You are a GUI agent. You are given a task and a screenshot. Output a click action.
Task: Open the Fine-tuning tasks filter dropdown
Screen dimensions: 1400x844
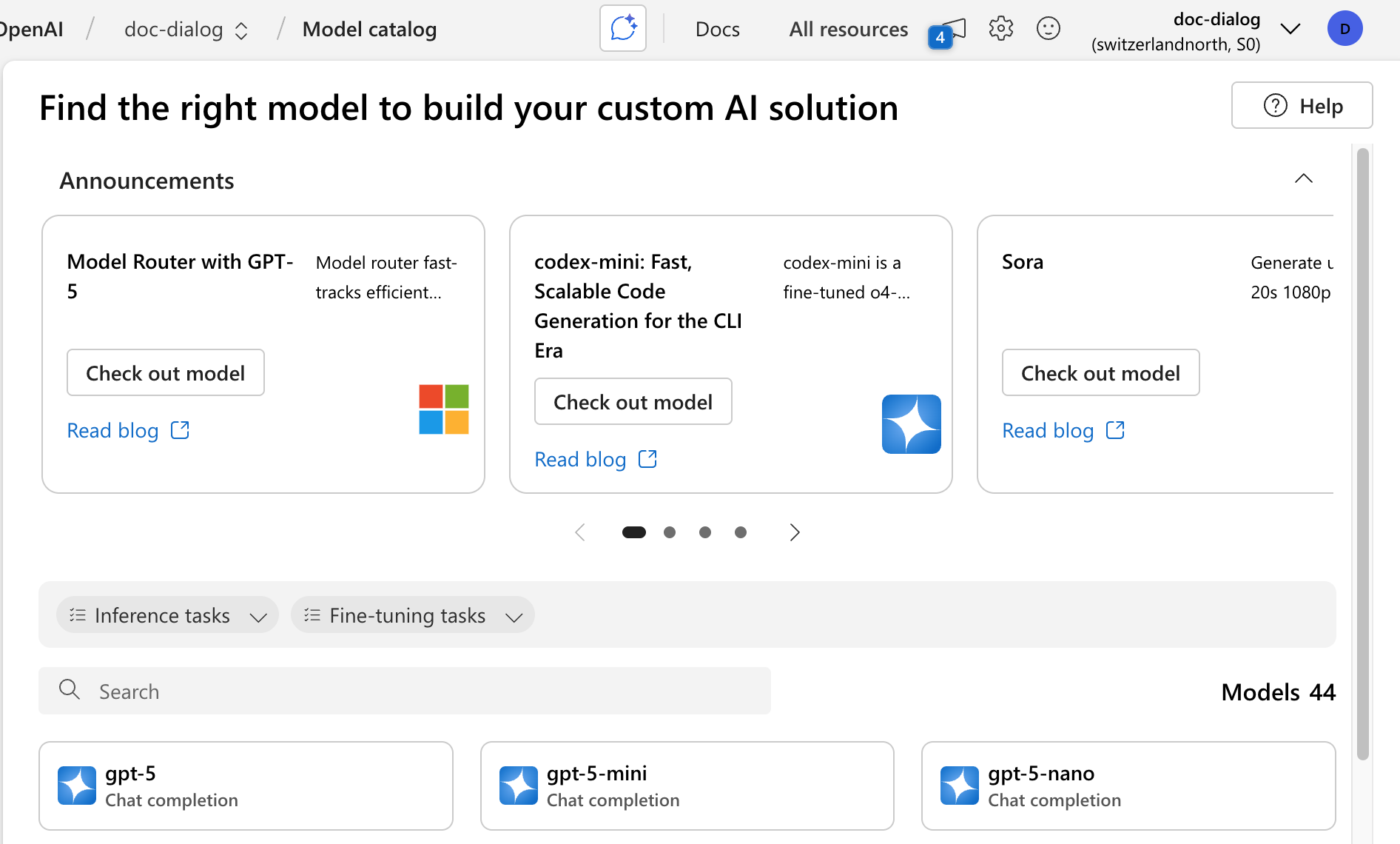[413, 615]
